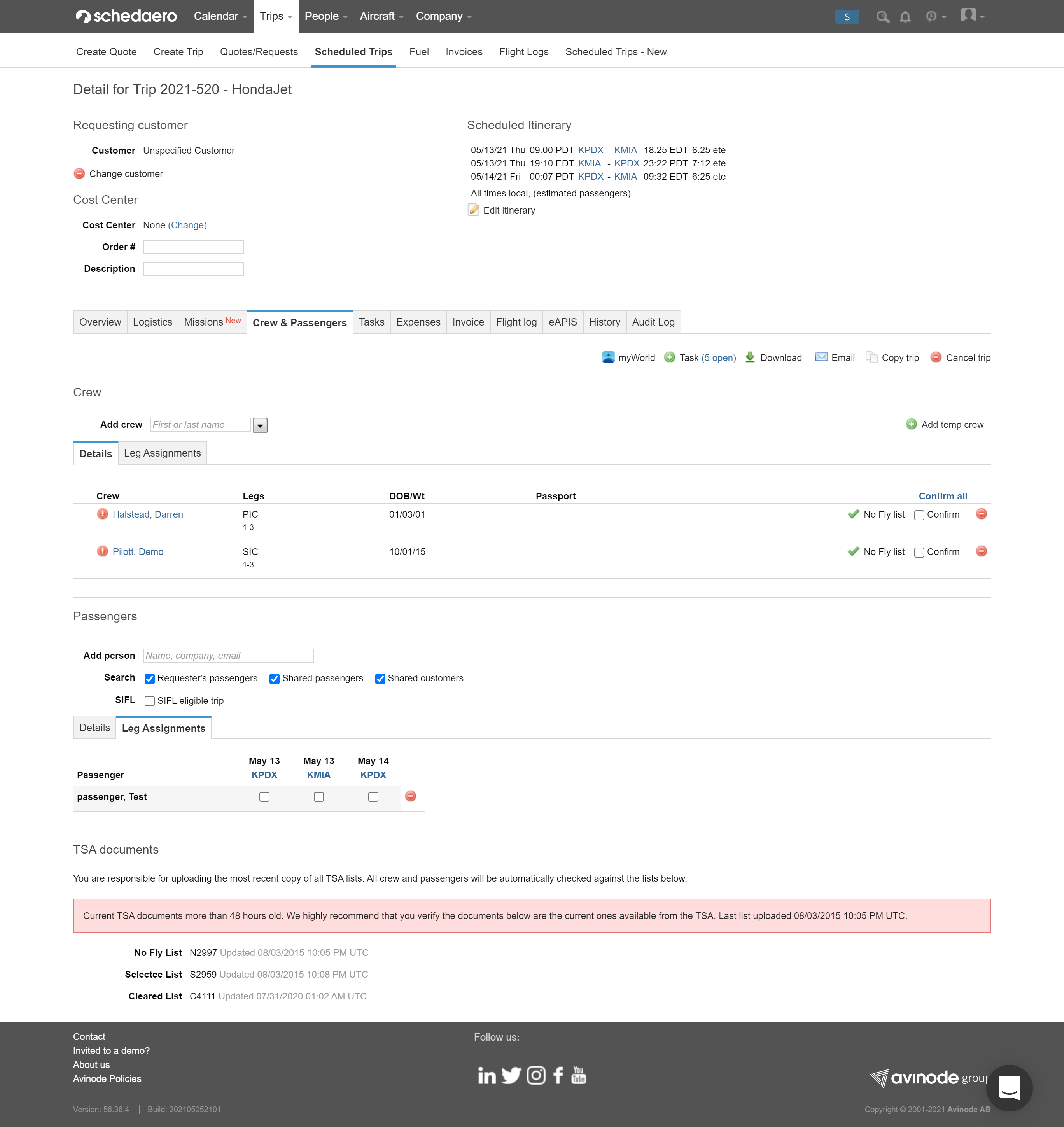The height and width of the screenshot is (1127, 1064).
Task: Expand the Aircraft menu in the top bar
Action: [x=381, y=16]
